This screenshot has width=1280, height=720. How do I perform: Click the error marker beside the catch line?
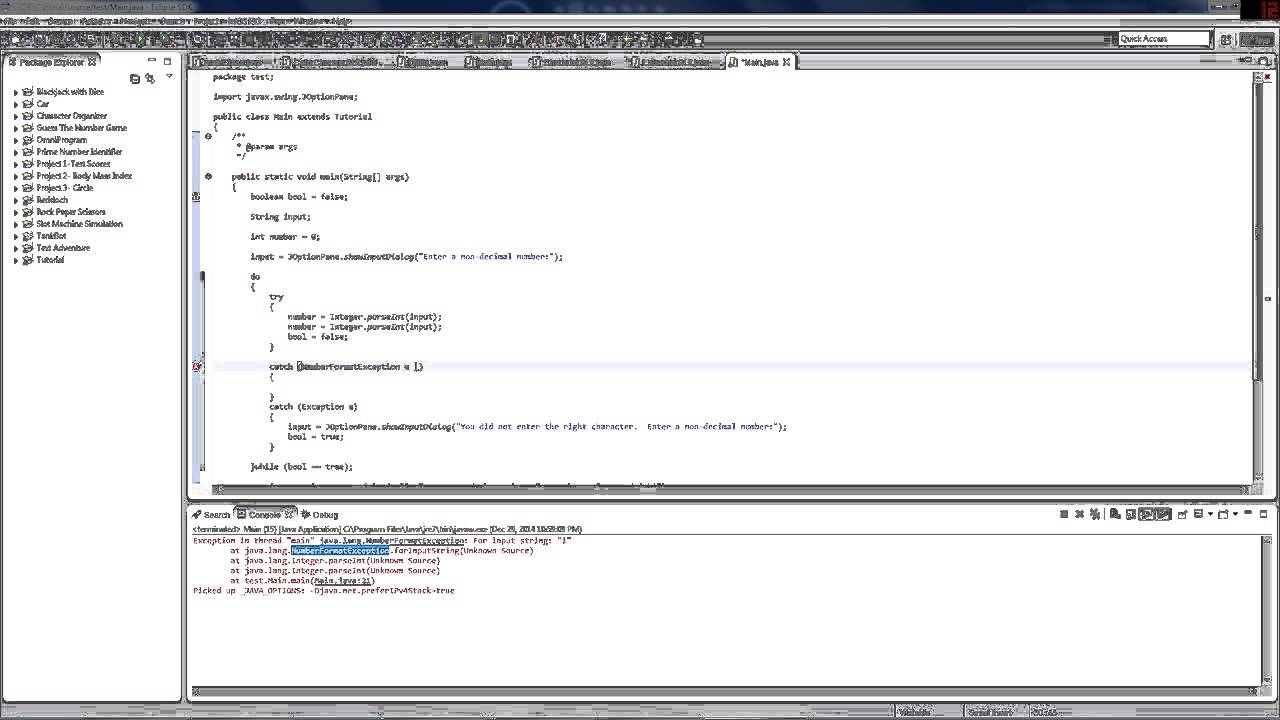tap(197, 366)
